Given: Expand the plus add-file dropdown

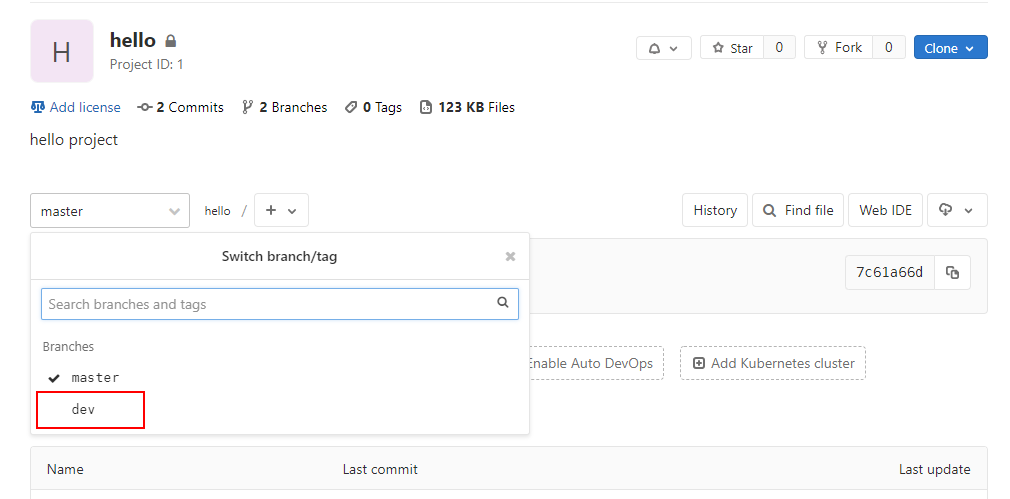Looking at the screenshot, I should (x=281, y=211).
